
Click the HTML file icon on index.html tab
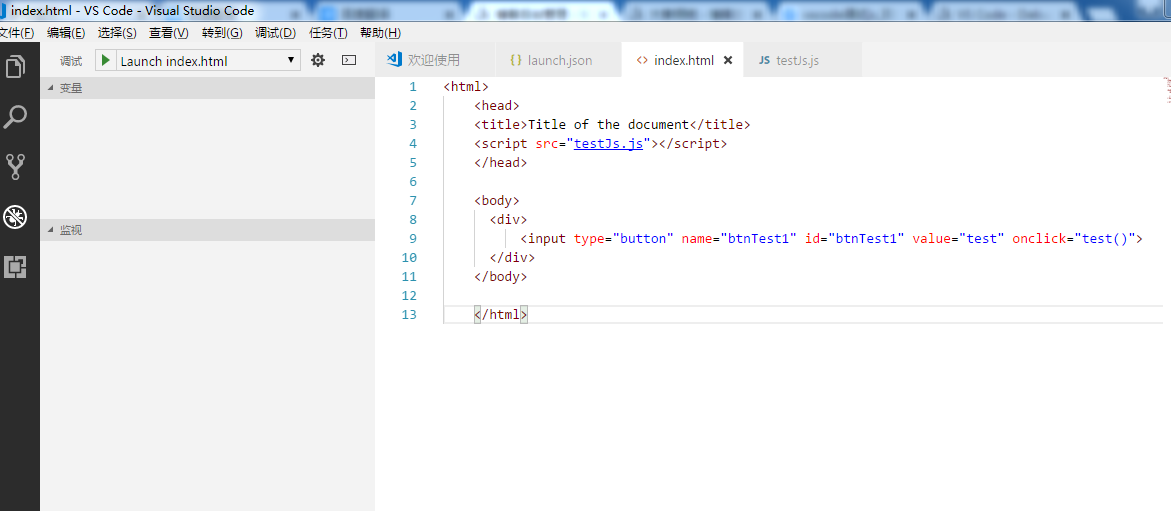click(x=642, y=61)
